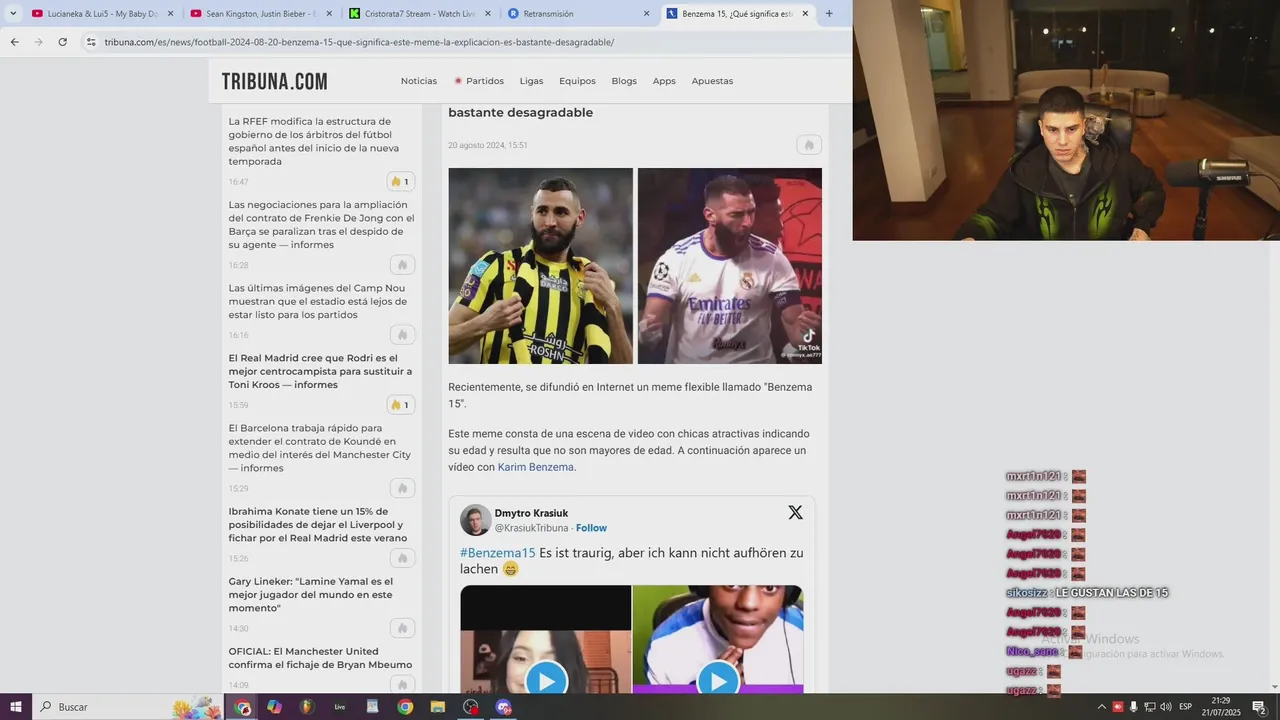Click fire reaction under Ibrahima Konate news
Image resolution: width=1280 pixels, height=720 pixels.
402,558
